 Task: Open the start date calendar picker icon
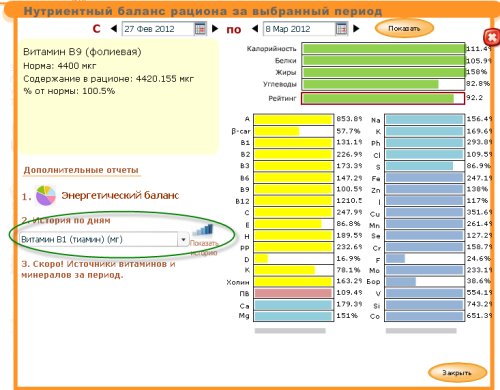(x=200, y=29)
